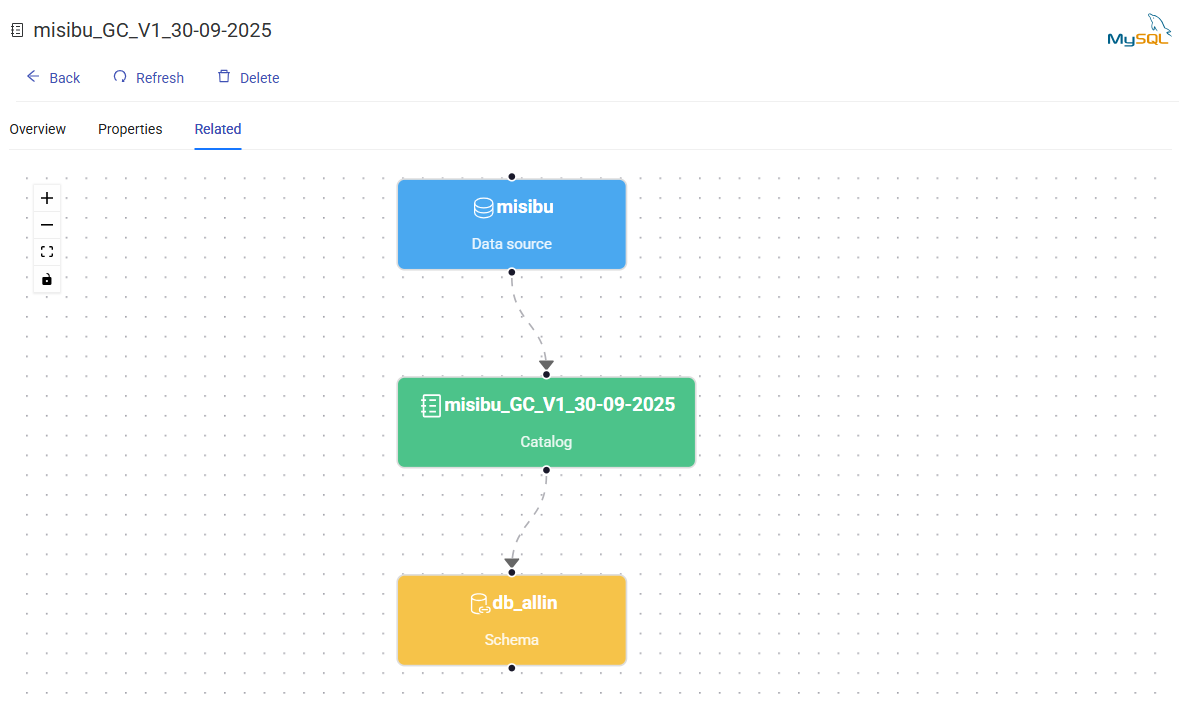Toggle the canvas interactivity lock
This screenshot has width=1199, height=708.
[x=47, y=279]
